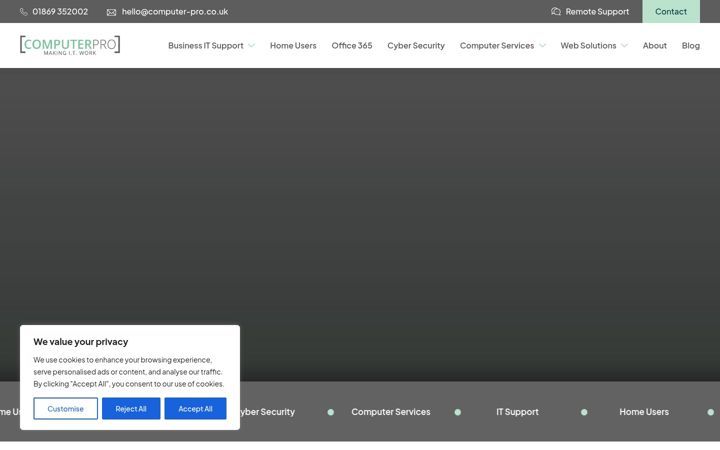Open Cyber Security in navigation bar
The height and width of the screenshot is (450, 720).
(x=416, y=45)
